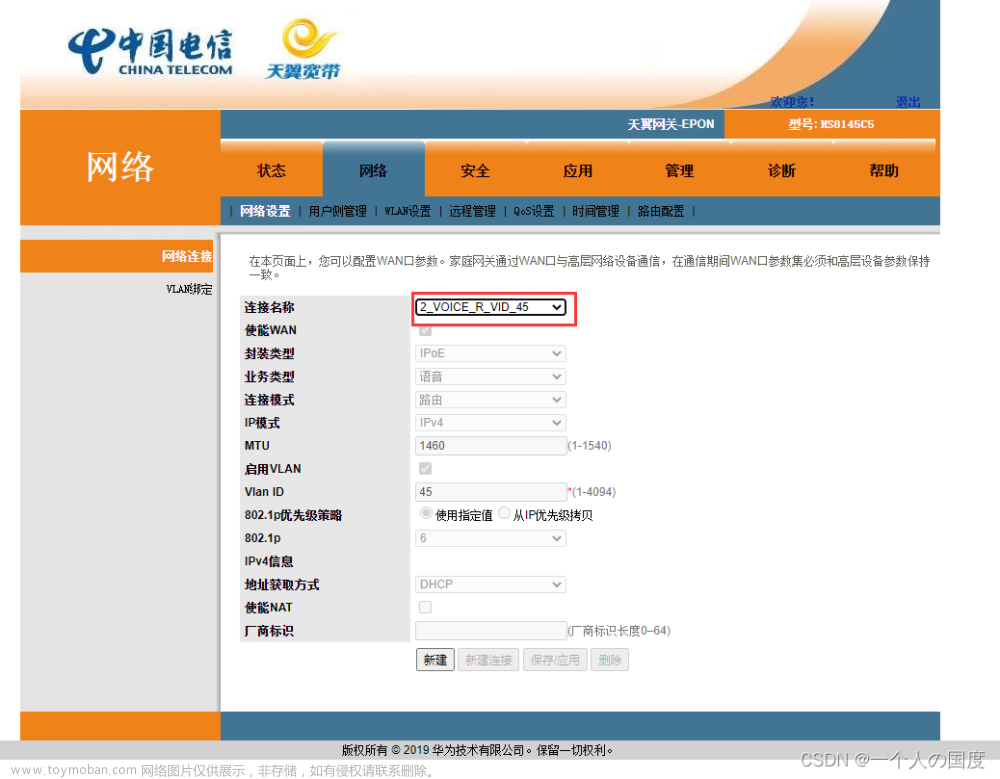Click the 厂商标识长度0–64 hint
Screen dimensions: 1000x779
tap(619, 631)
